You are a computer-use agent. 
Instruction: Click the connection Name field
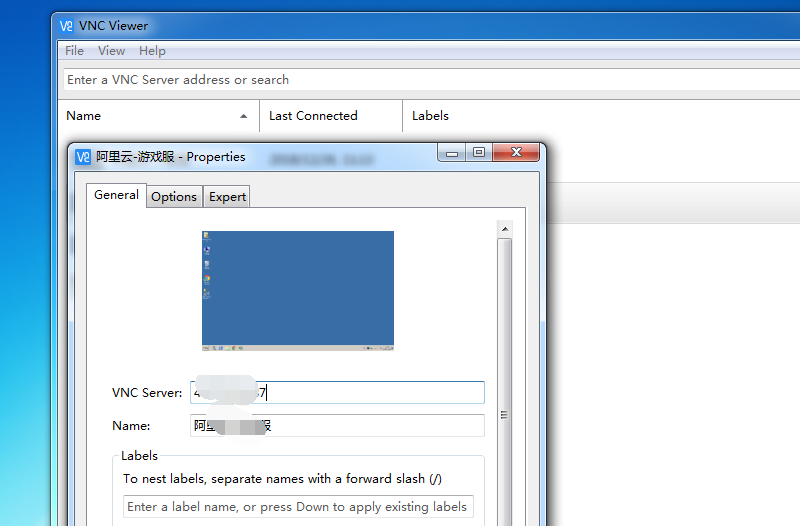337,425
